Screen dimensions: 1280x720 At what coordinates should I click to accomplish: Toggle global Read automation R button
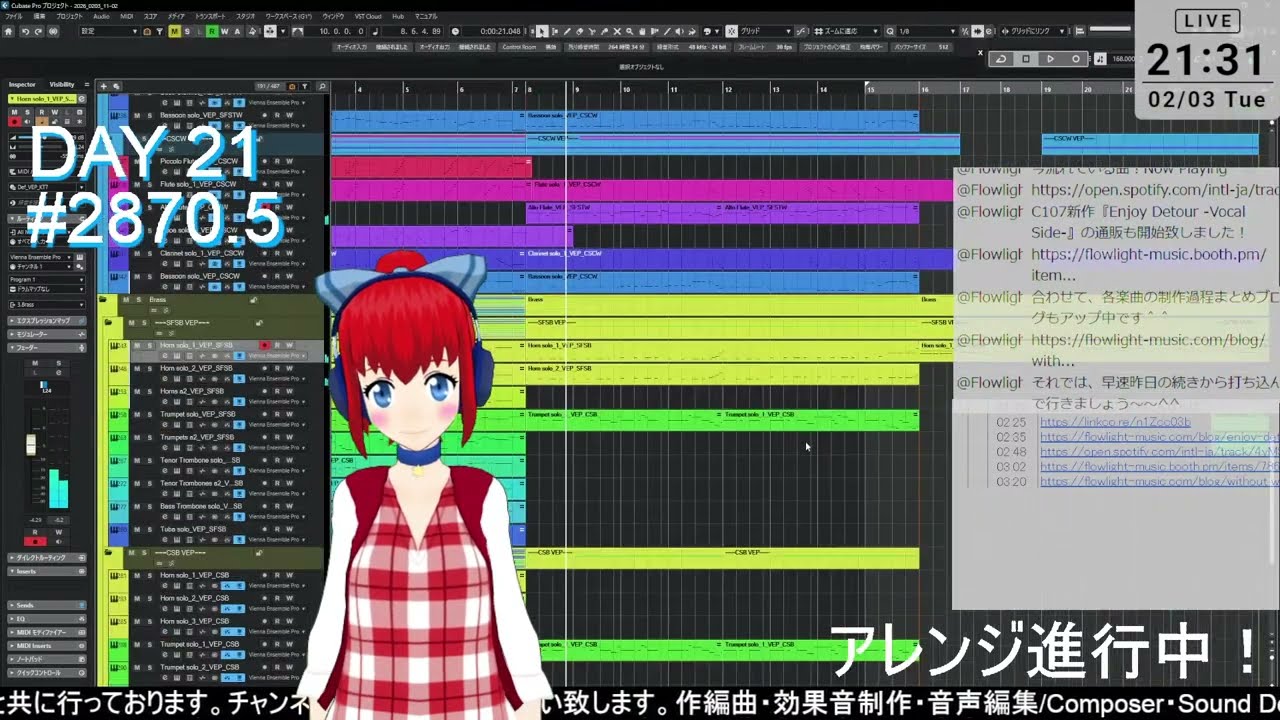(212, 31)
